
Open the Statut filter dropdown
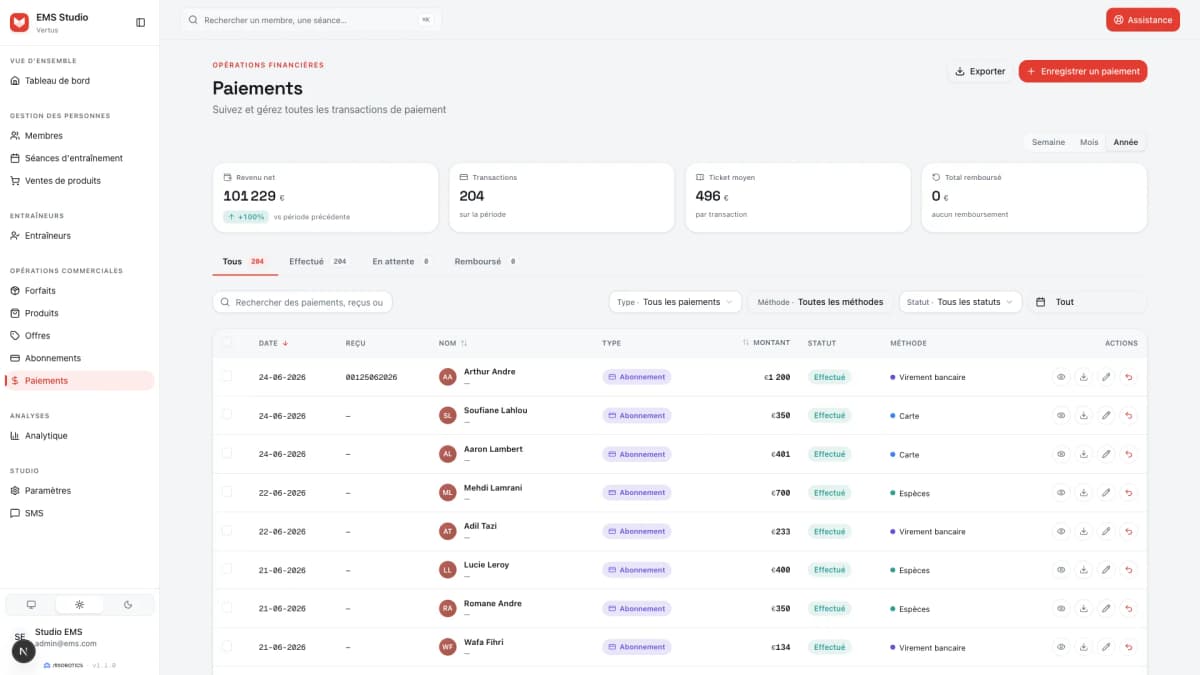[x=960, y=302]
